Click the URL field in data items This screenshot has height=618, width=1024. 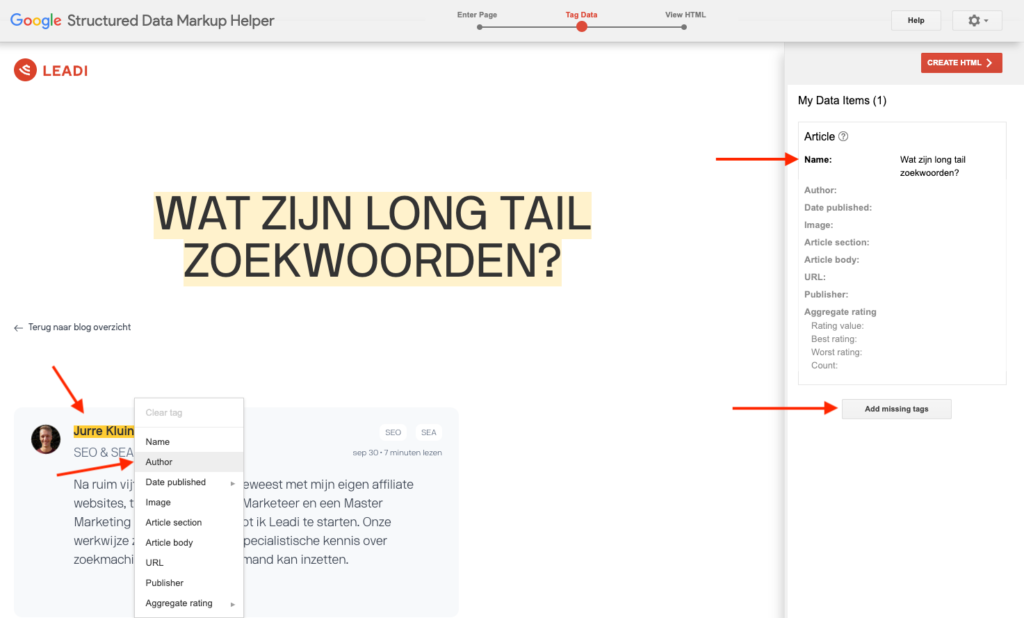click(x=814, y=277)
